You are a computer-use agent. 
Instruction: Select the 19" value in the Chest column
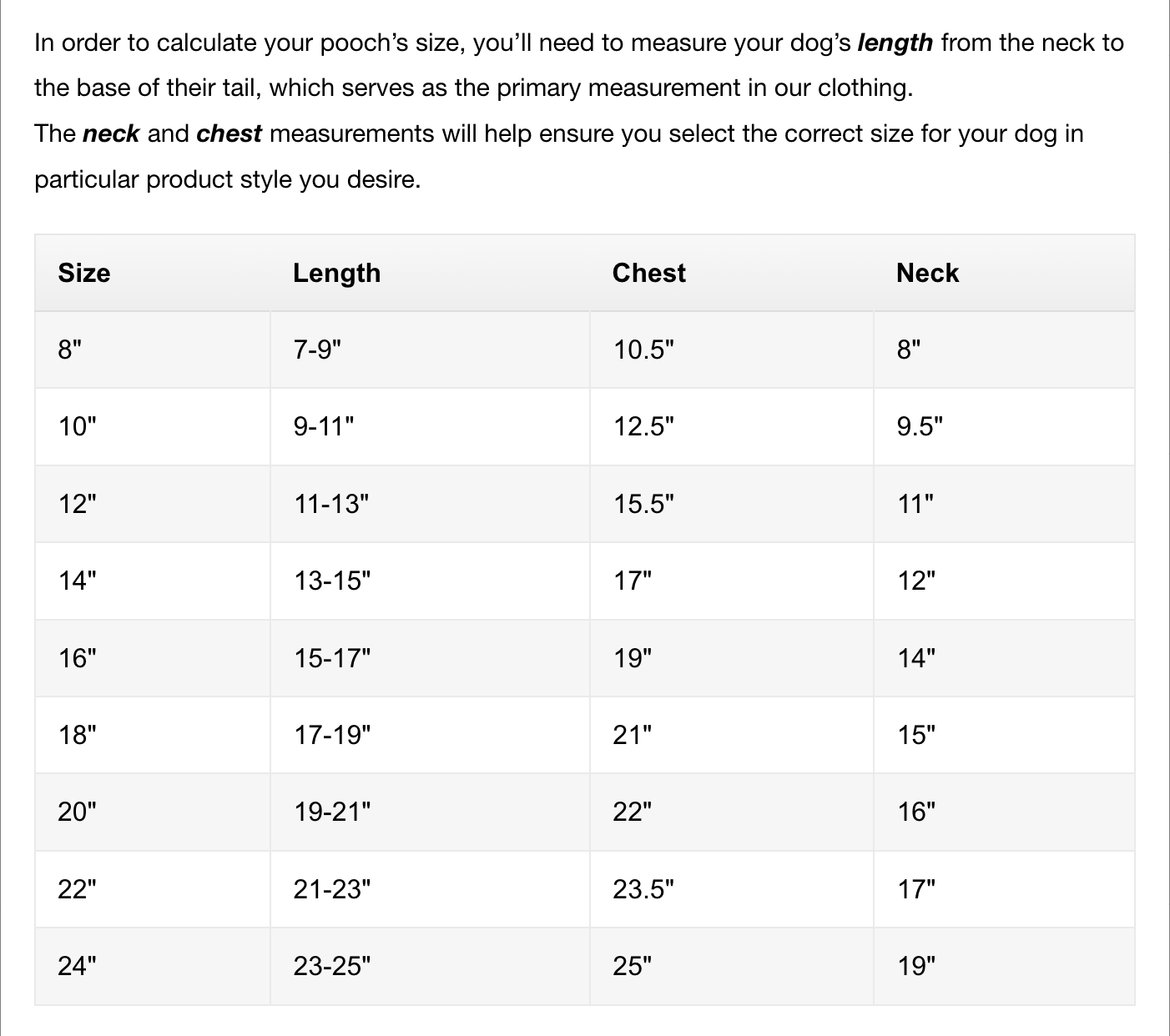pos(632,658)
